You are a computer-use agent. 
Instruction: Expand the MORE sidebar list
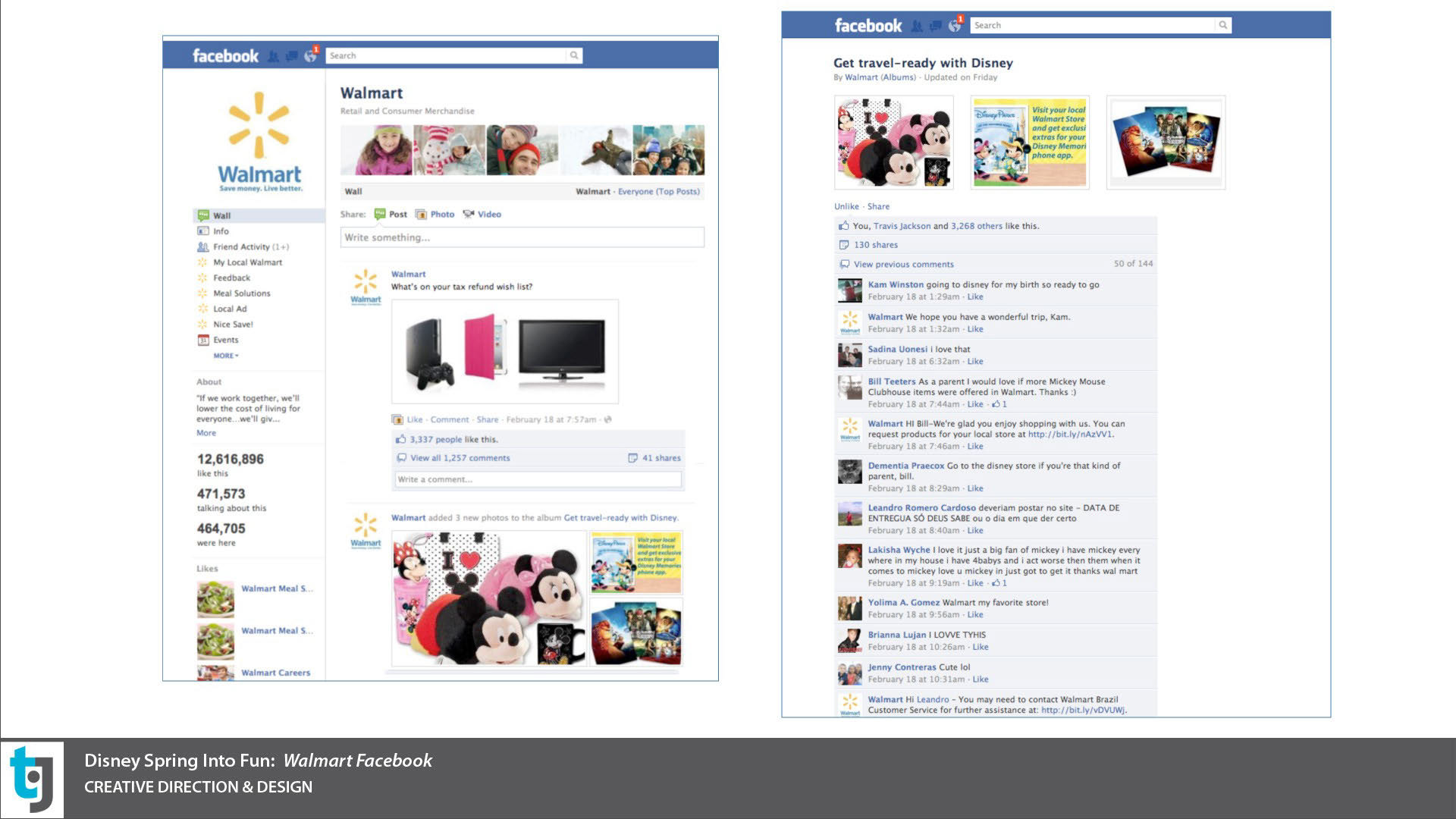pyautogui.click(x=225, y=356)
